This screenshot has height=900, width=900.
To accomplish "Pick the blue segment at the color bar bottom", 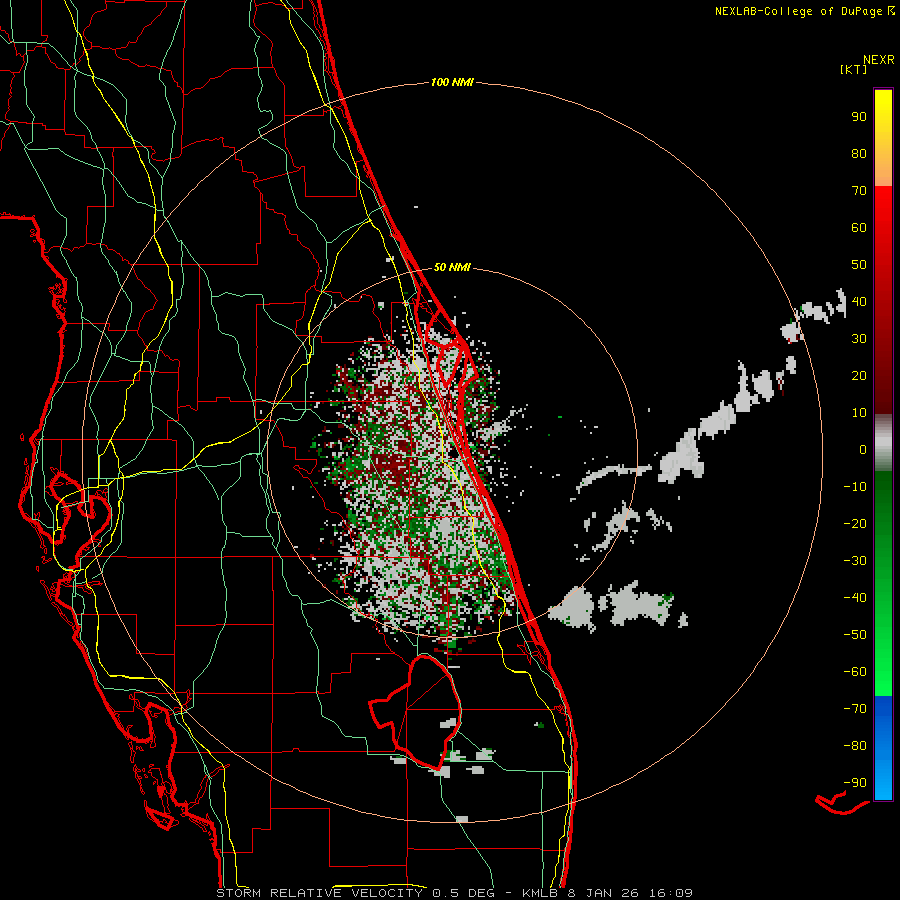I will (x=883, y=748).
